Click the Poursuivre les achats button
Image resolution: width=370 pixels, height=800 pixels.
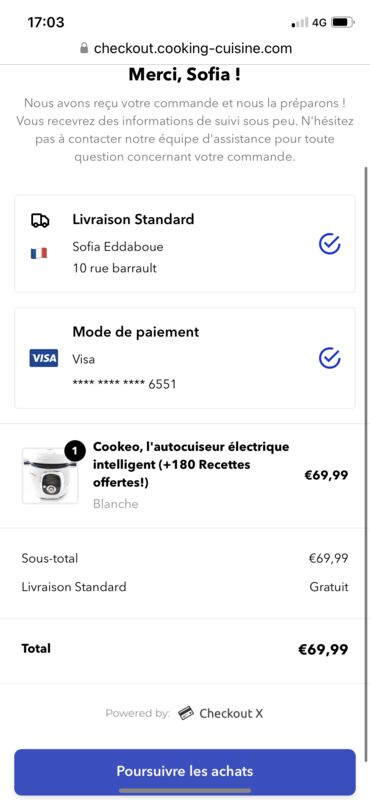(x=185, y=770)
